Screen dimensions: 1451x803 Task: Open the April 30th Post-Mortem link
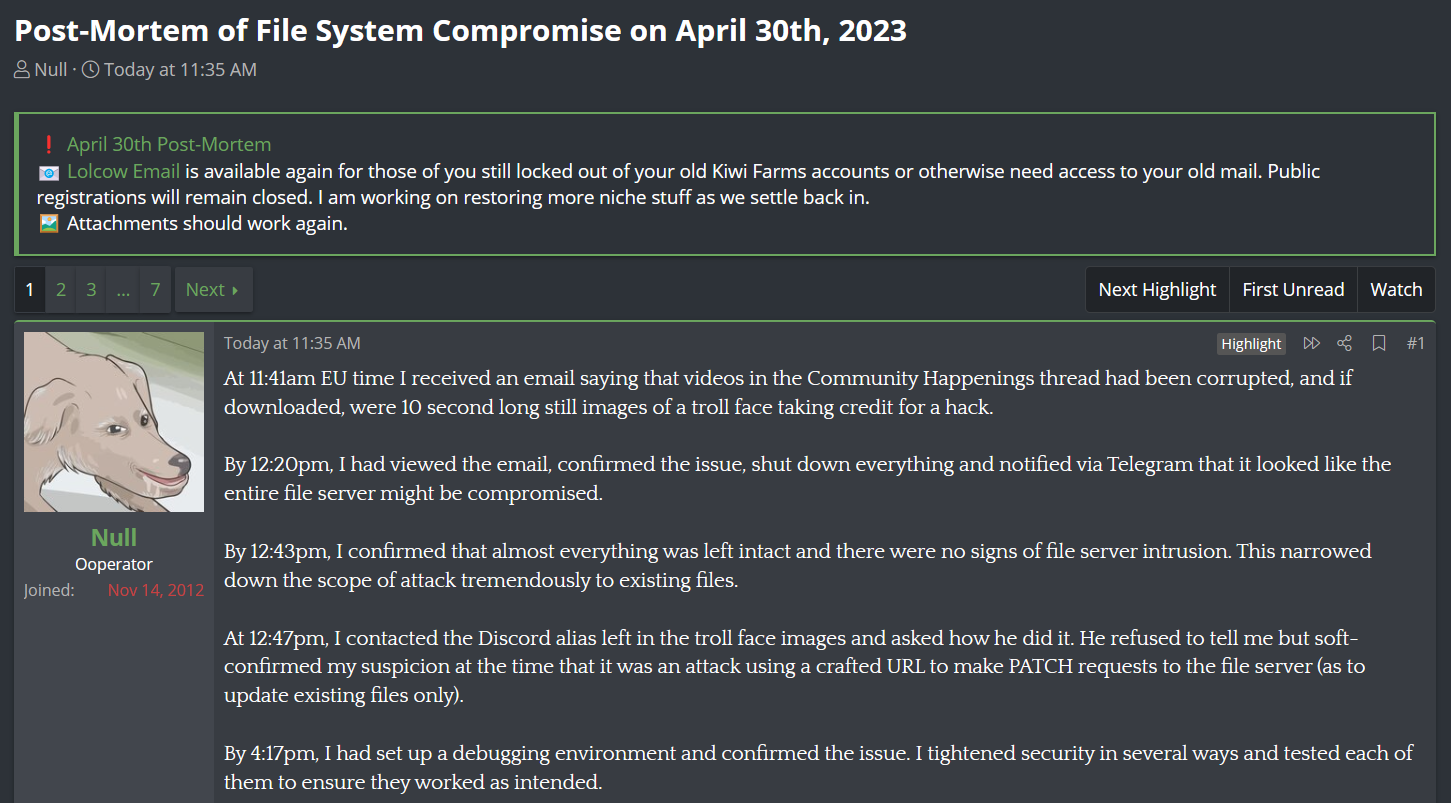click(169, 145)
